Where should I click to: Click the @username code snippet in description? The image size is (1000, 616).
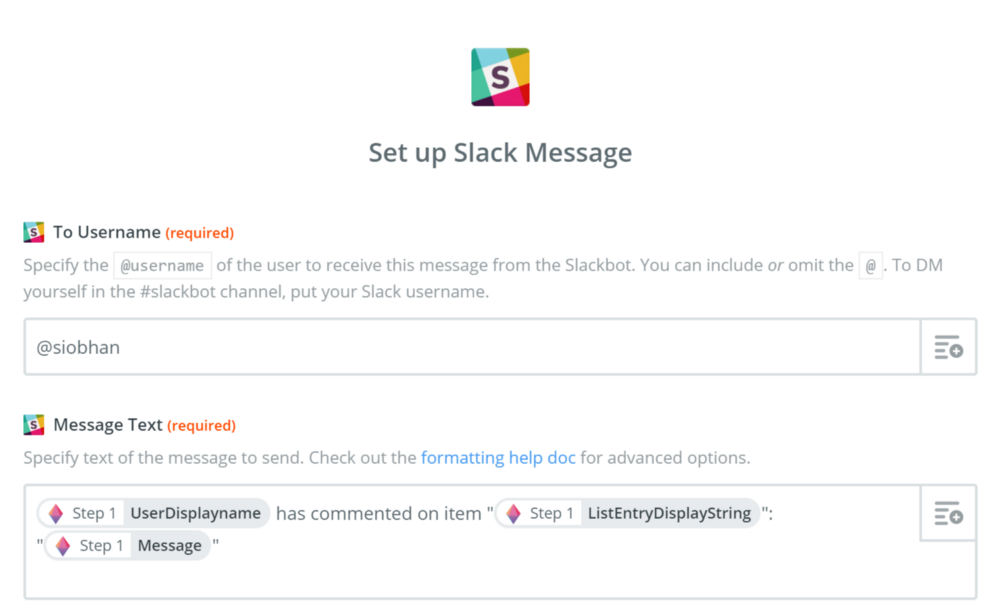click(x=163, y=265)
